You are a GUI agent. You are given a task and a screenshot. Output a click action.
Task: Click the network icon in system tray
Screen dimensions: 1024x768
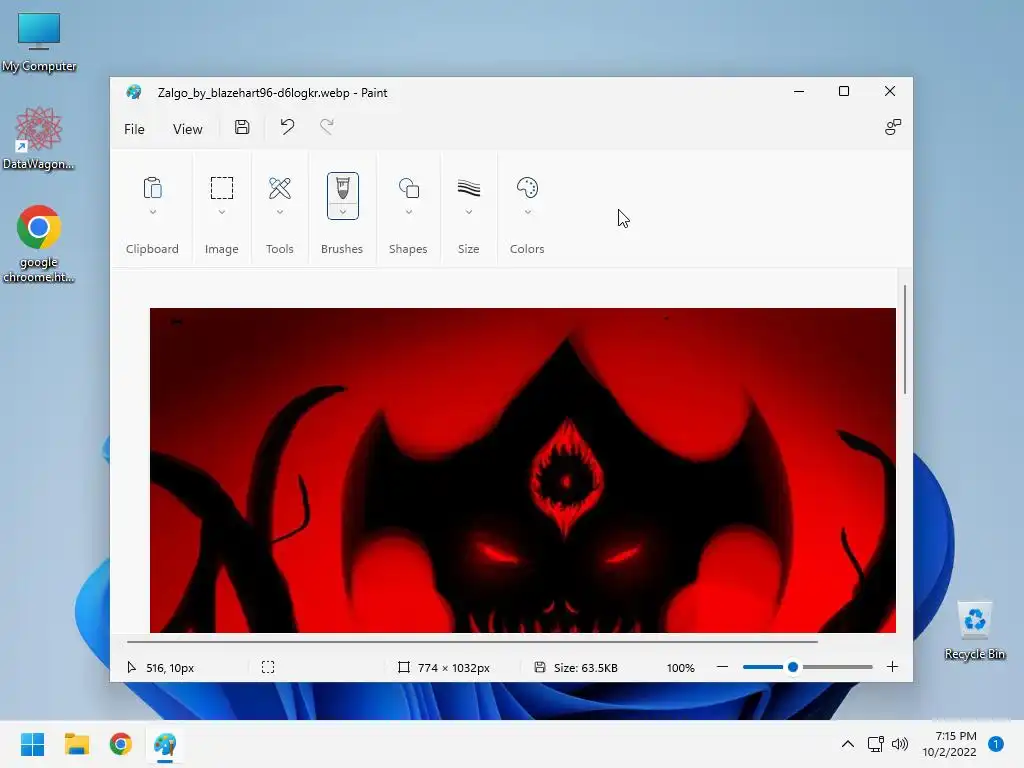pyautogui.click(x=875, y=744)
